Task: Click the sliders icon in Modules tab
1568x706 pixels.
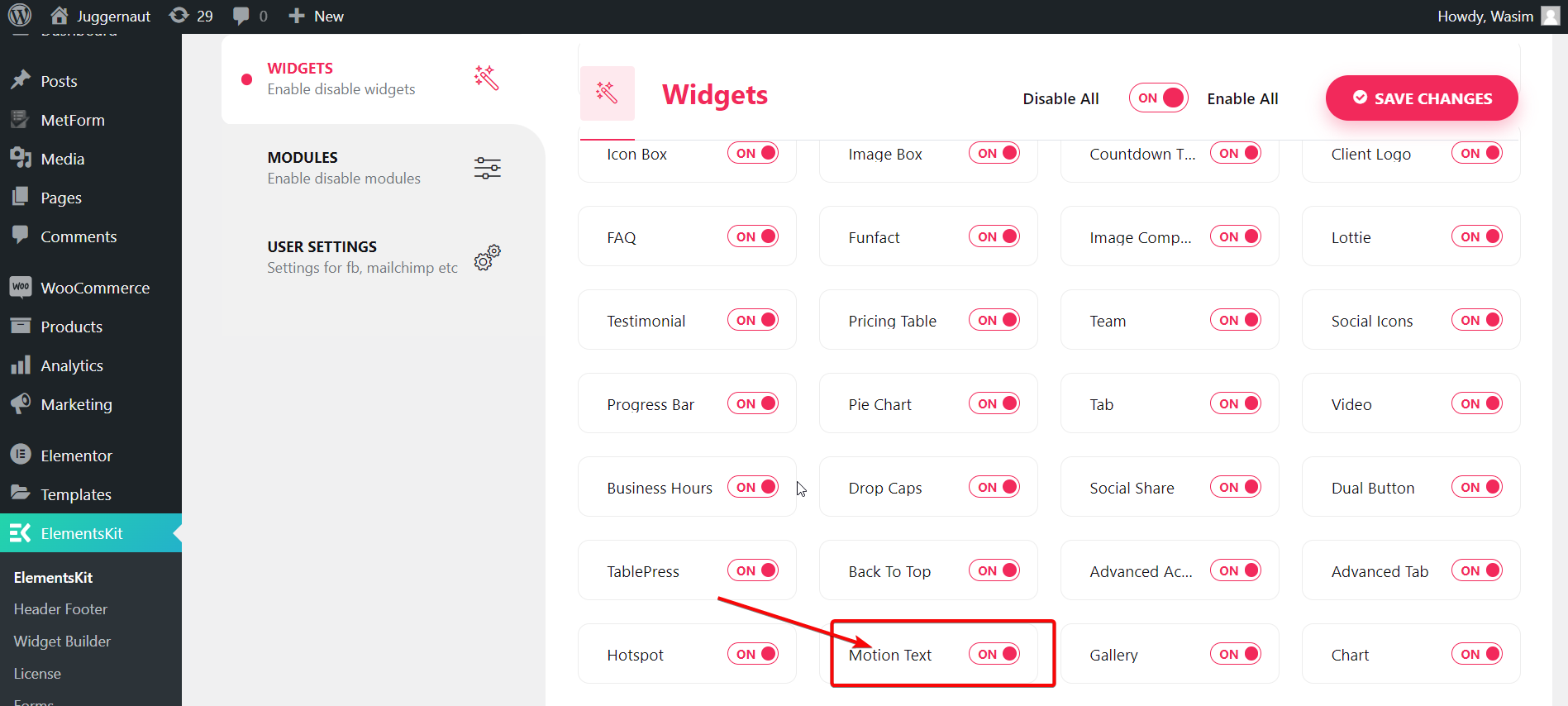Action: point(487,168)
